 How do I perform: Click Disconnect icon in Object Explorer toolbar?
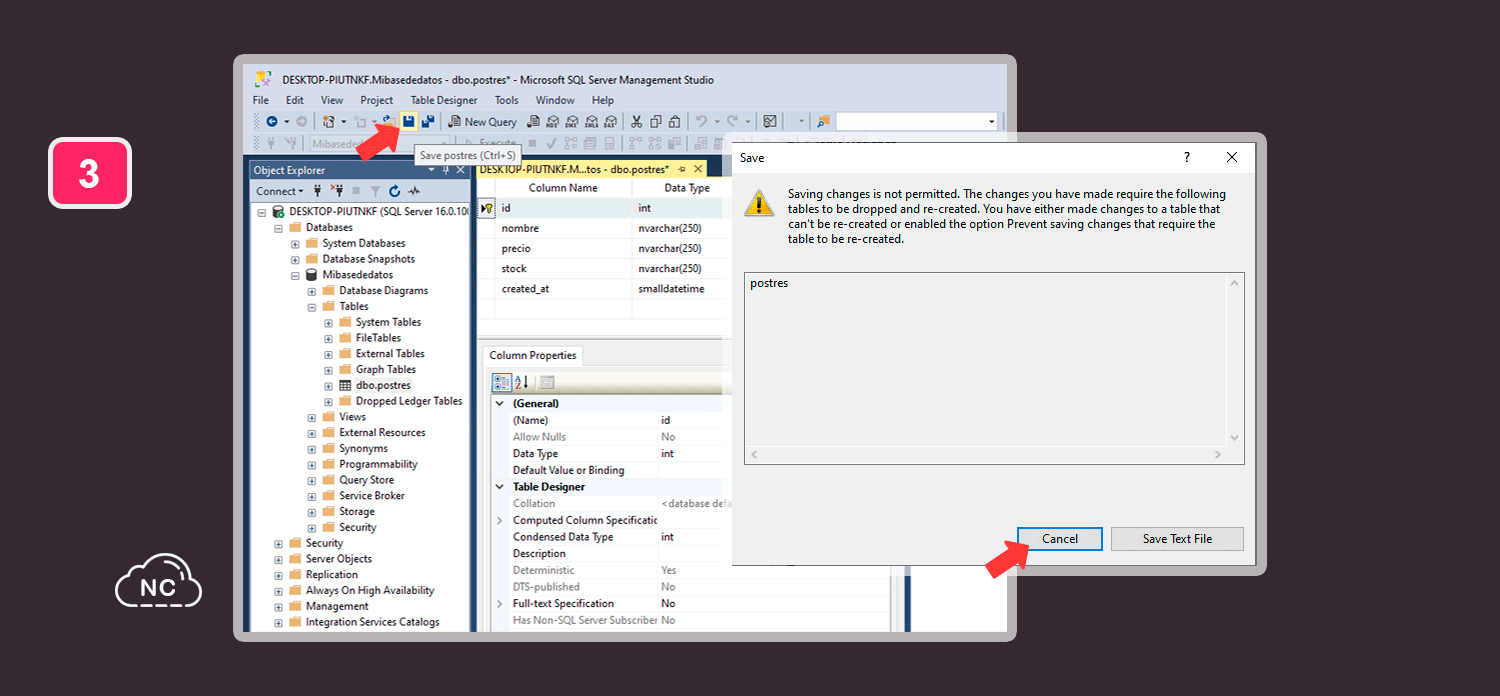338,190
